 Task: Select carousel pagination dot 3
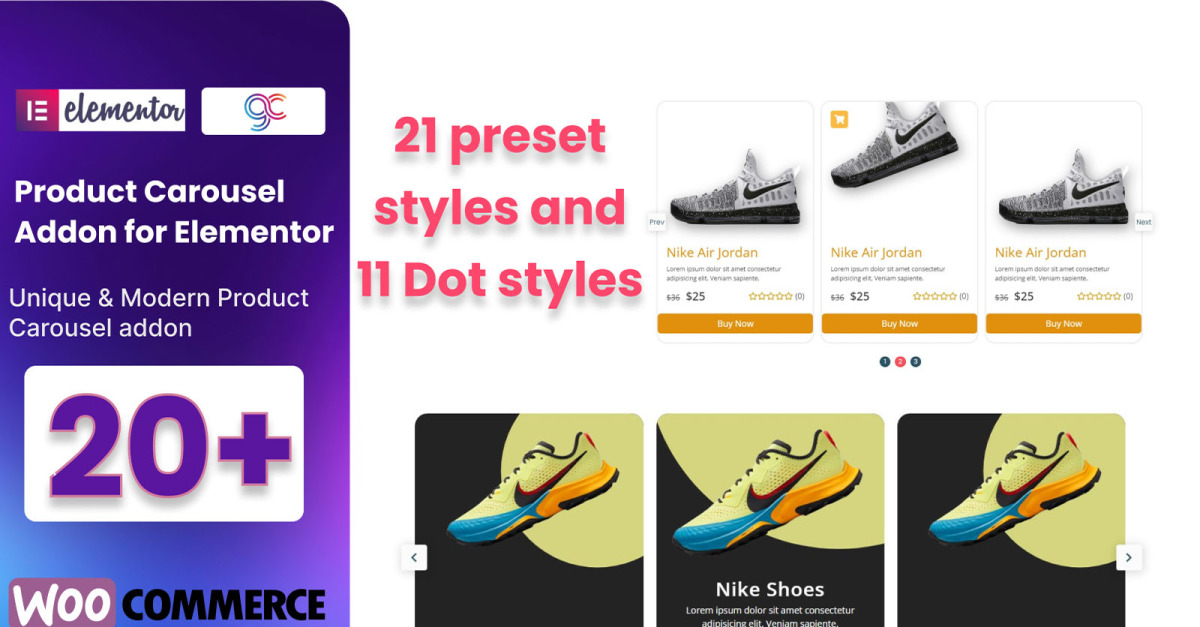click(915, 362)
